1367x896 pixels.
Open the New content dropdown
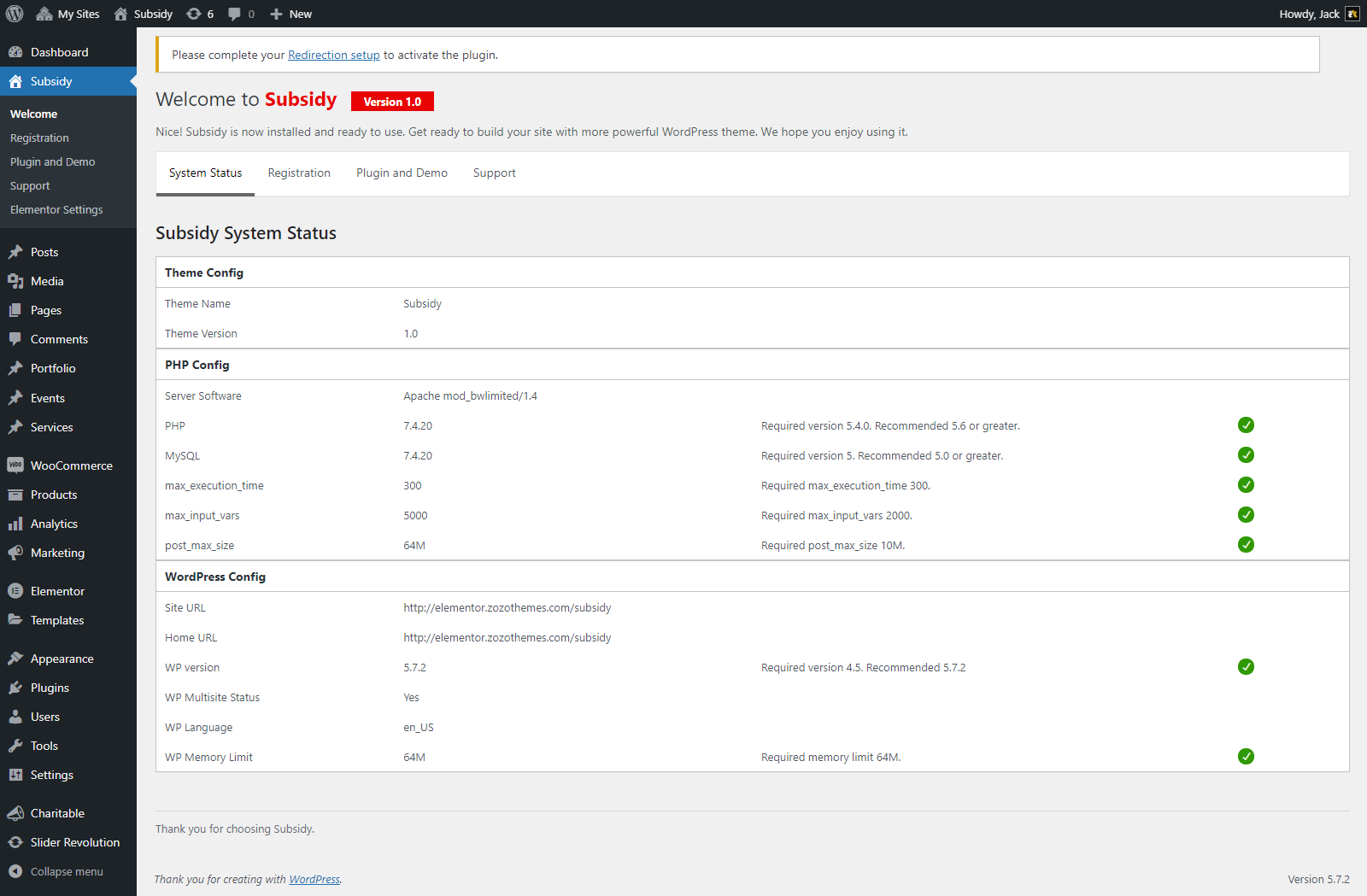click(x=291, y=14)
